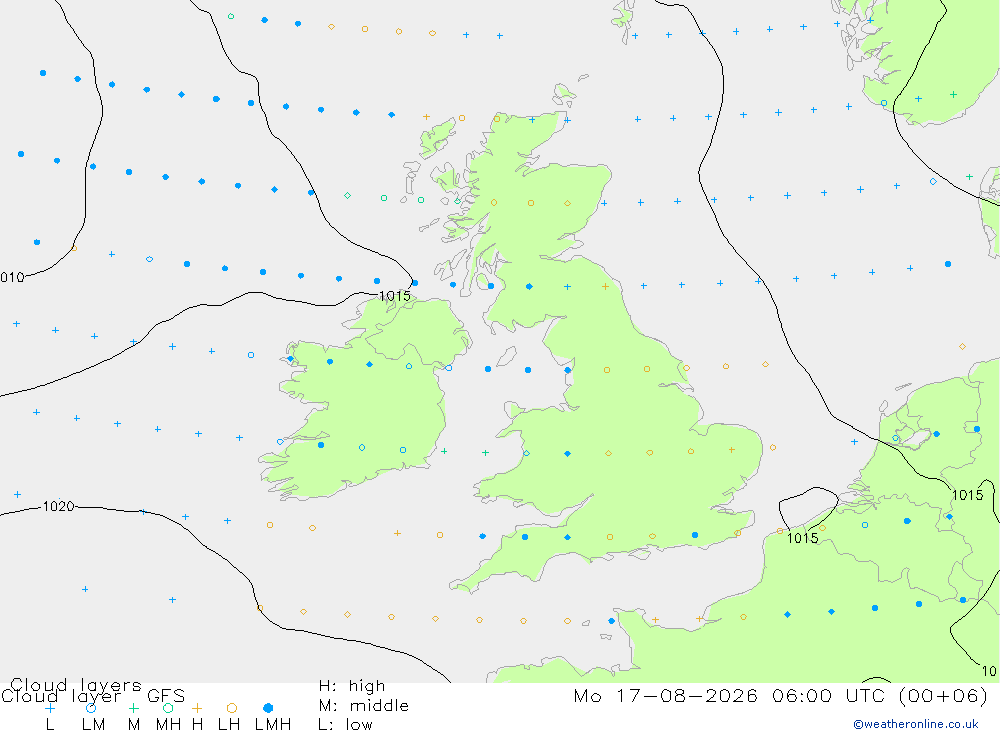Click the 'L: low' legend text

[345, 725]
